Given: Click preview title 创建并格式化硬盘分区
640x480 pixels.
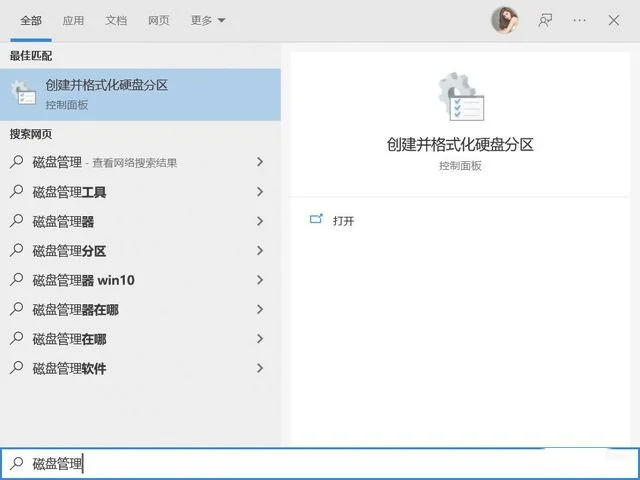Looking at the screenshot, I should pos(460,145).
